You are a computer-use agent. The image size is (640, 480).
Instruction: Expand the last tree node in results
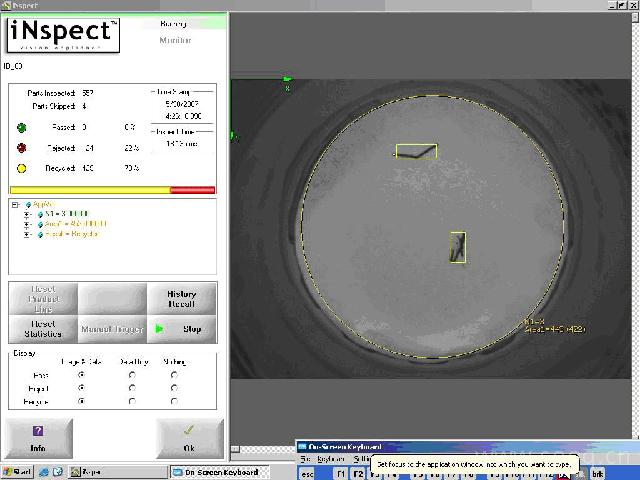[x=27, y=233]
